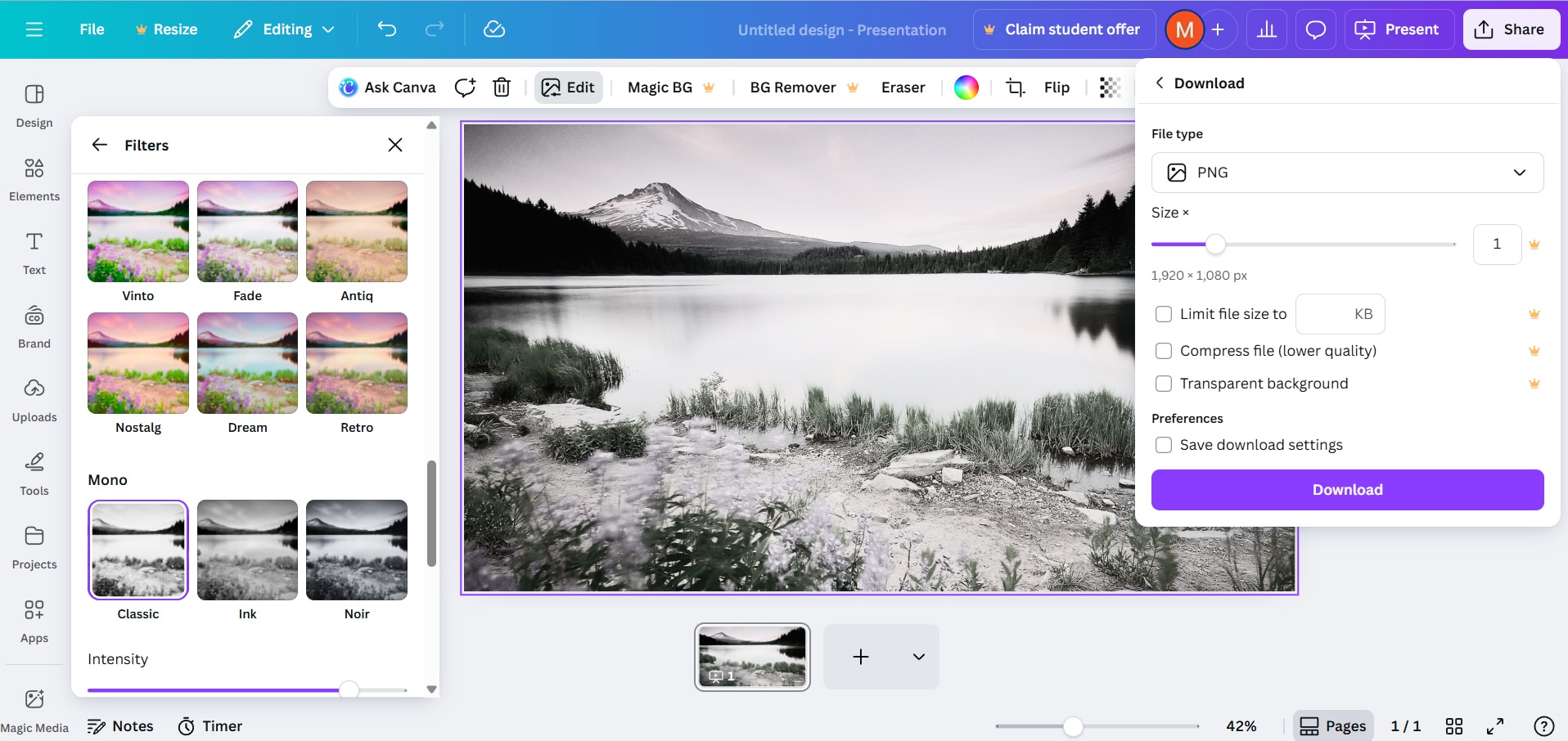Open the Flip option
1568x741 pixels.
(x=1057, y=88)
